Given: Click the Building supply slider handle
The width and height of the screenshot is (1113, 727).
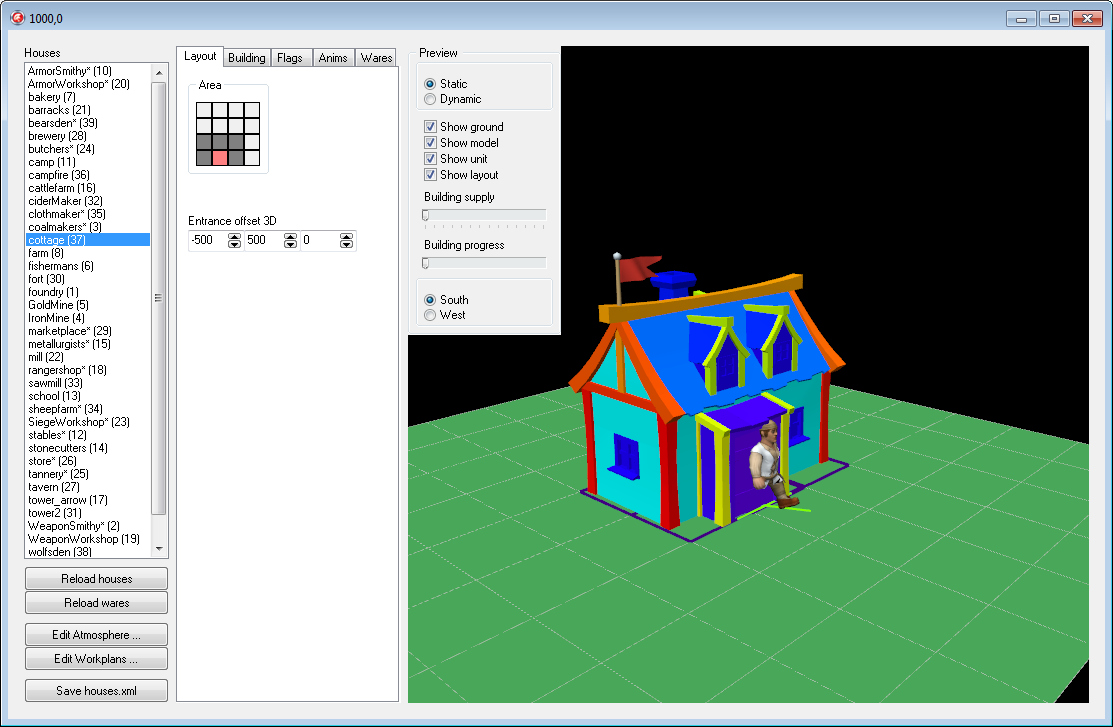Looking at the screenshot, I should coord(426,215).
